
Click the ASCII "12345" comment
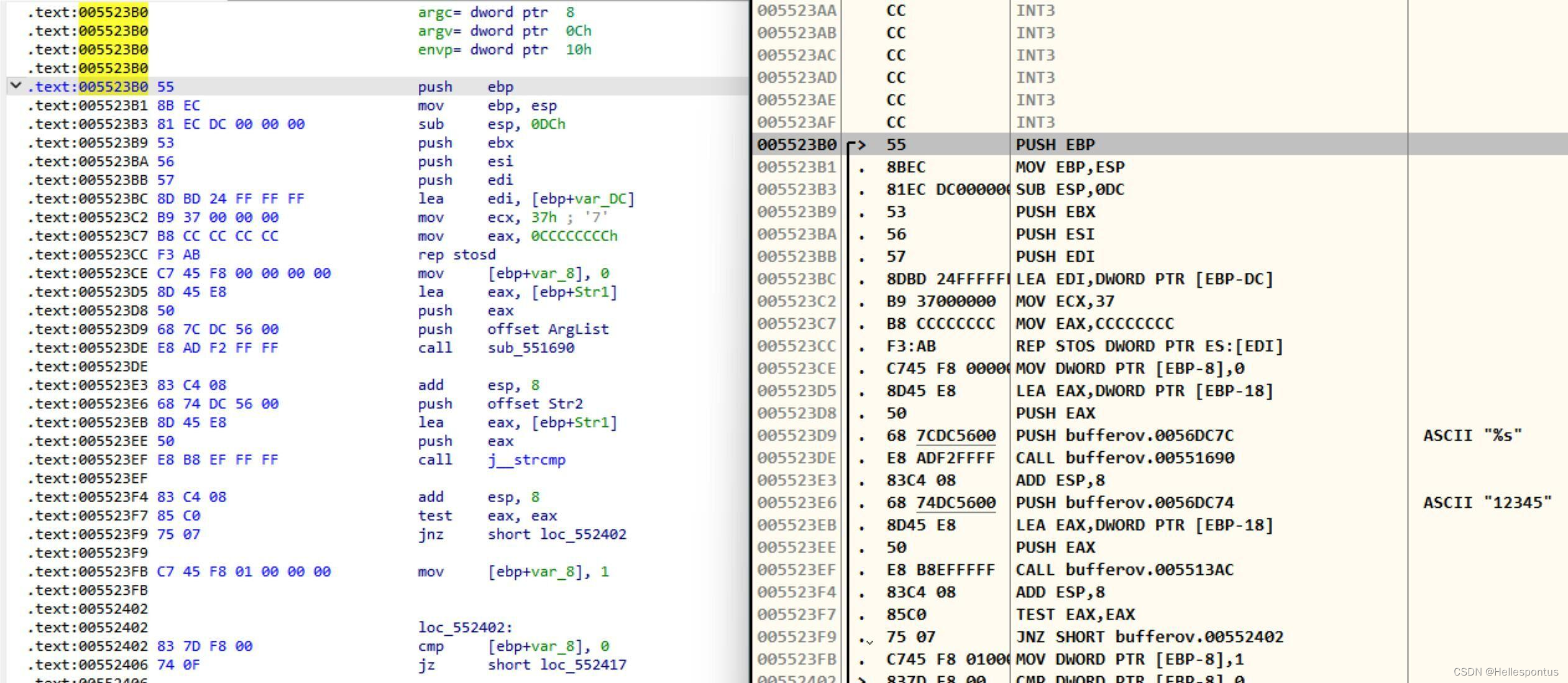pos(1487,503)
